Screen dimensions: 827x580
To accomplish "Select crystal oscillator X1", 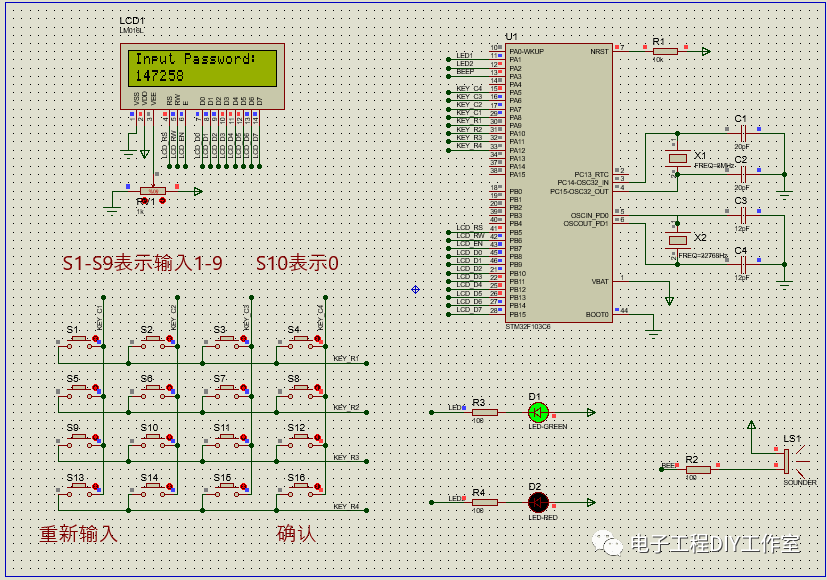I will [x=678, y=157].
